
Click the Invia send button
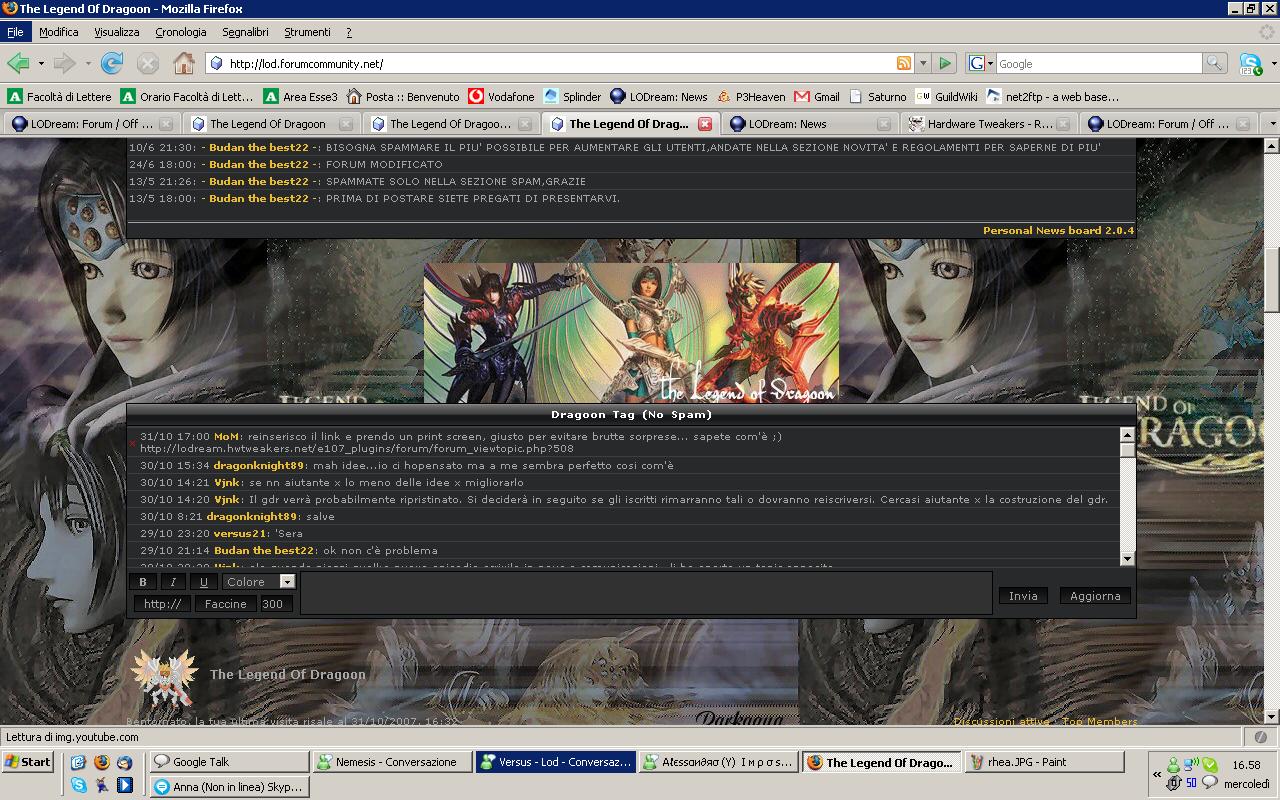pos(1023,595)
